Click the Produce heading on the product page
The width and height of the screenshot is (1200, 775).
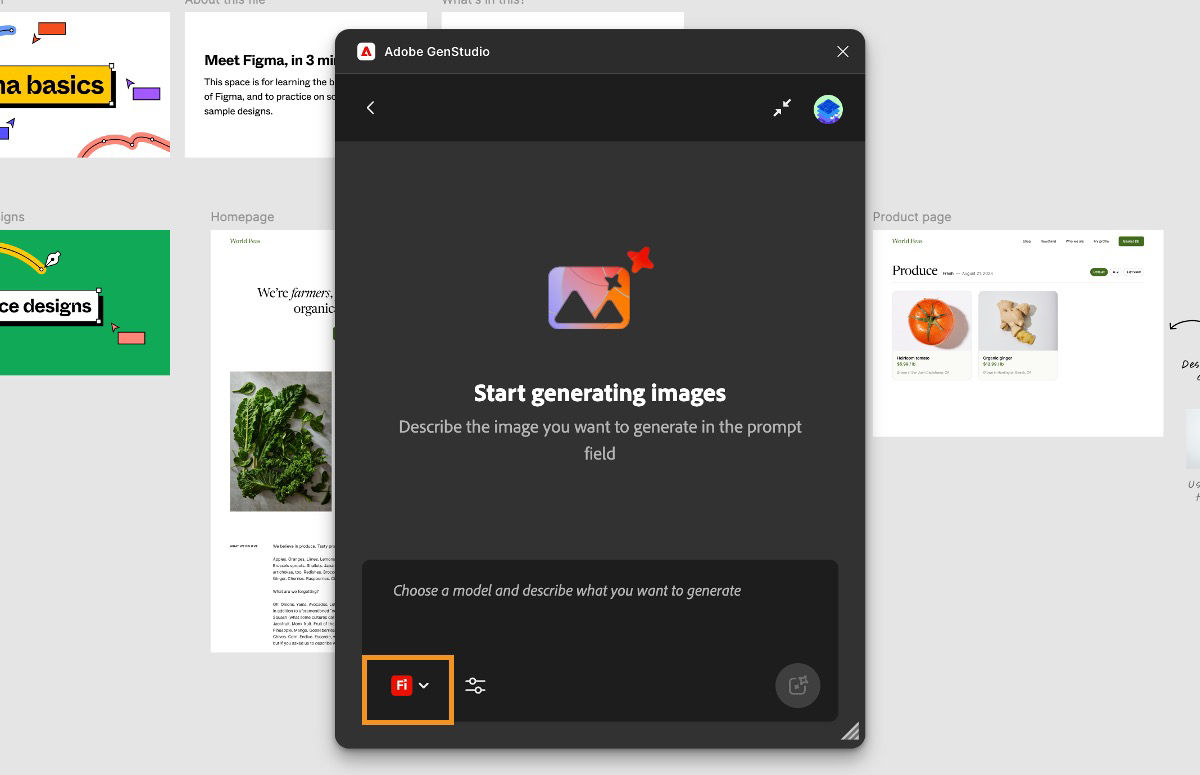[x=913, y=270]
